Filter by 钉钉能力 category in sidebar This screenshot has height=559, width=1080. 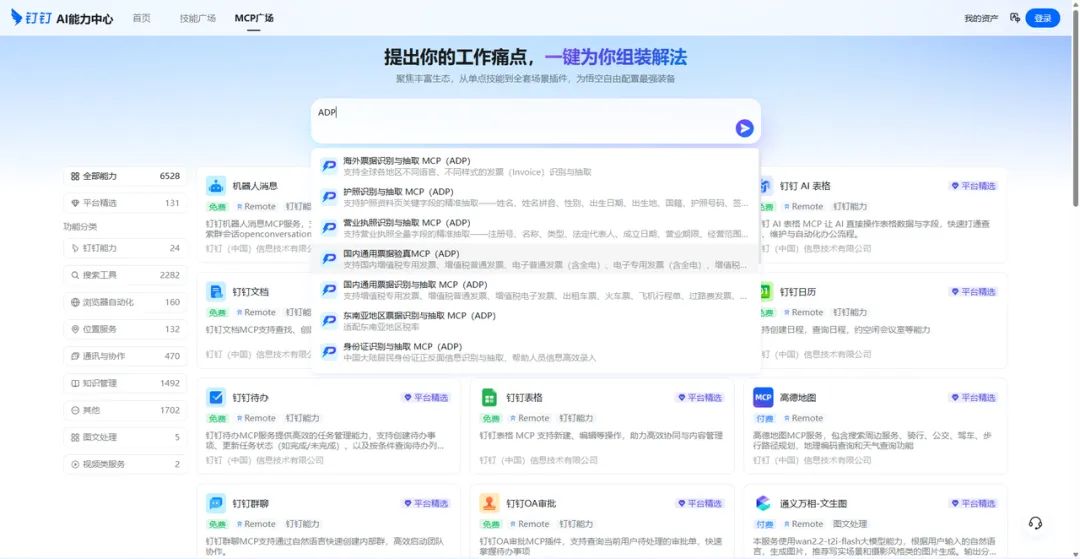click(x=125, y=248)
